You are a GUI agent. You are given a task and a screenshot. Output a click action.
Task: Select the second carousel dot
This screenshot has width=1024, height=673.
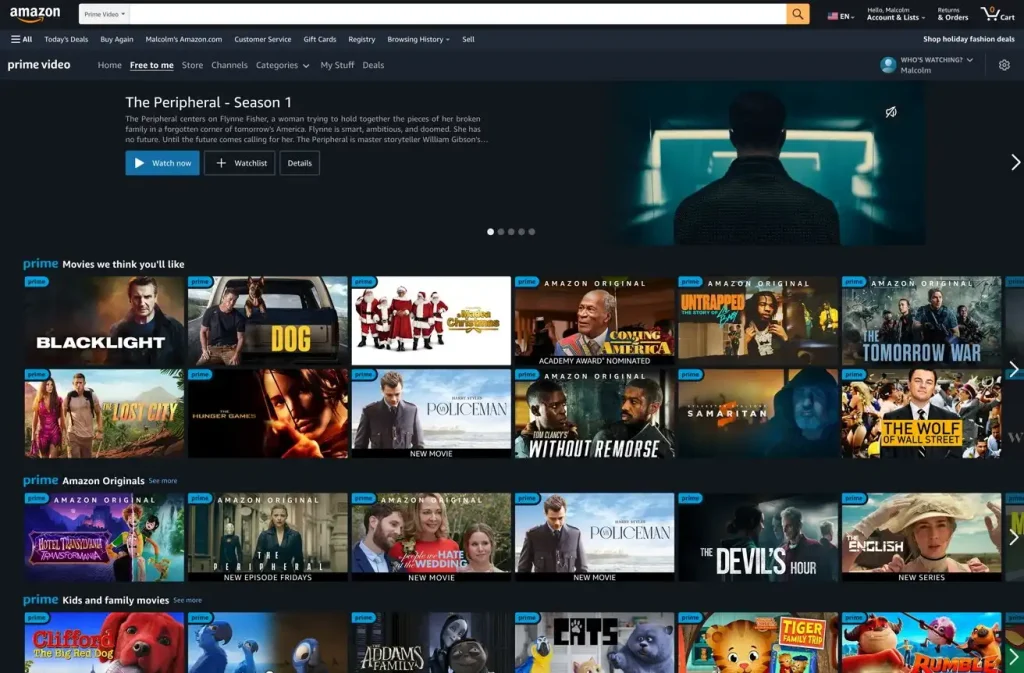coord(501,232)
